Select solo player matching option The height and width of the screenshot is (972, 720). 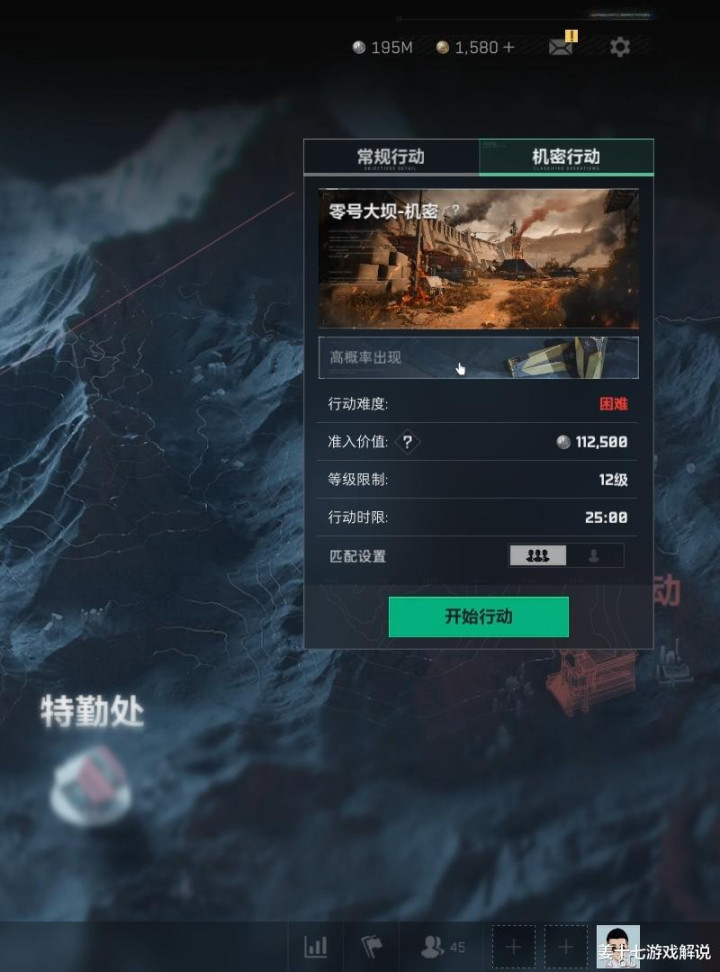(594, 556)
